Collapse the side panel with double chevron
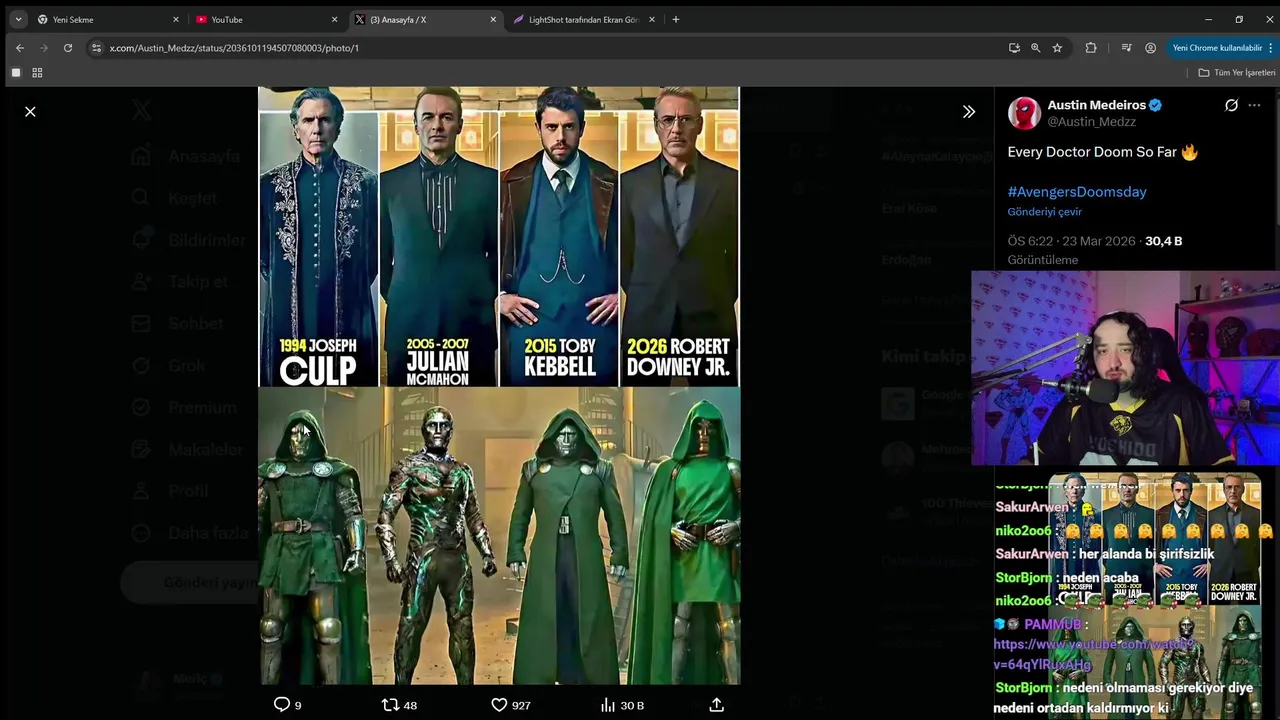Image resolution: width=1280 pixels, height=720 pixels. [x=968, y=111]
